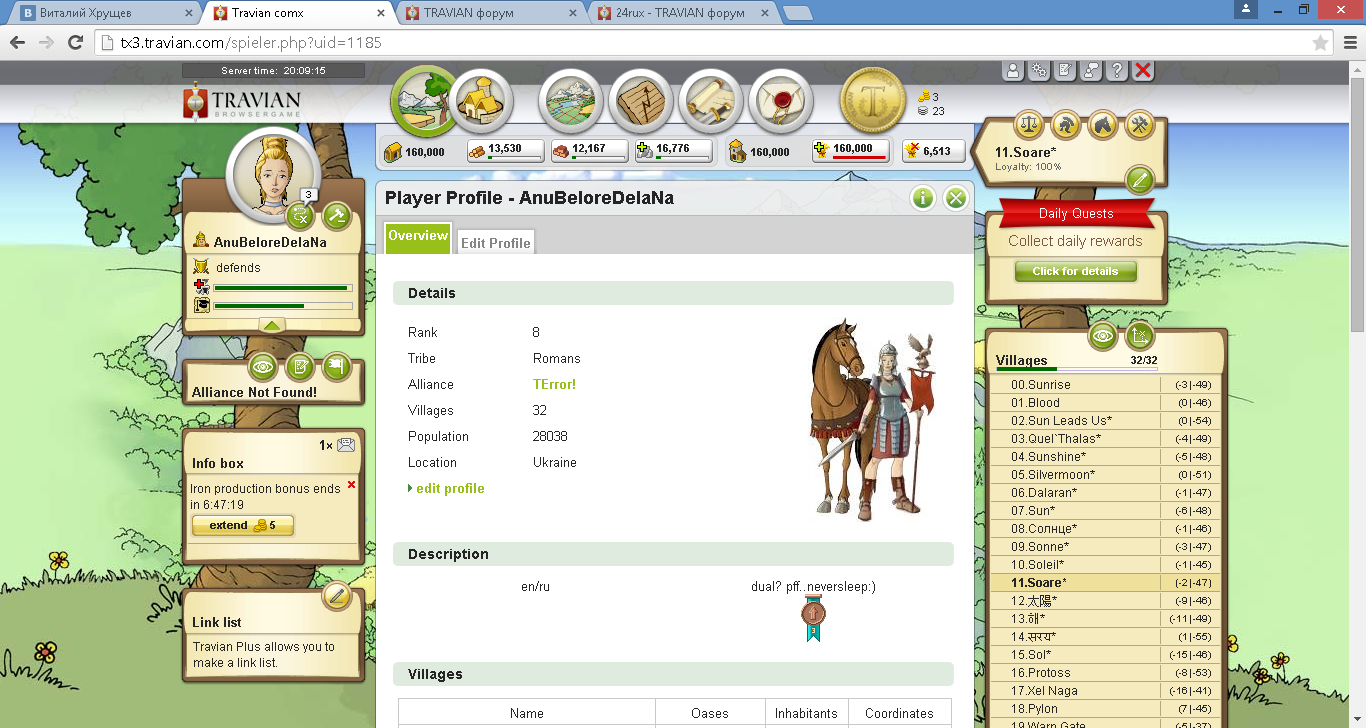The width and height of the screenshot is (1366, 728).
Task: Open the player profile icon in top bar
Action: [x=1013, y=71]
